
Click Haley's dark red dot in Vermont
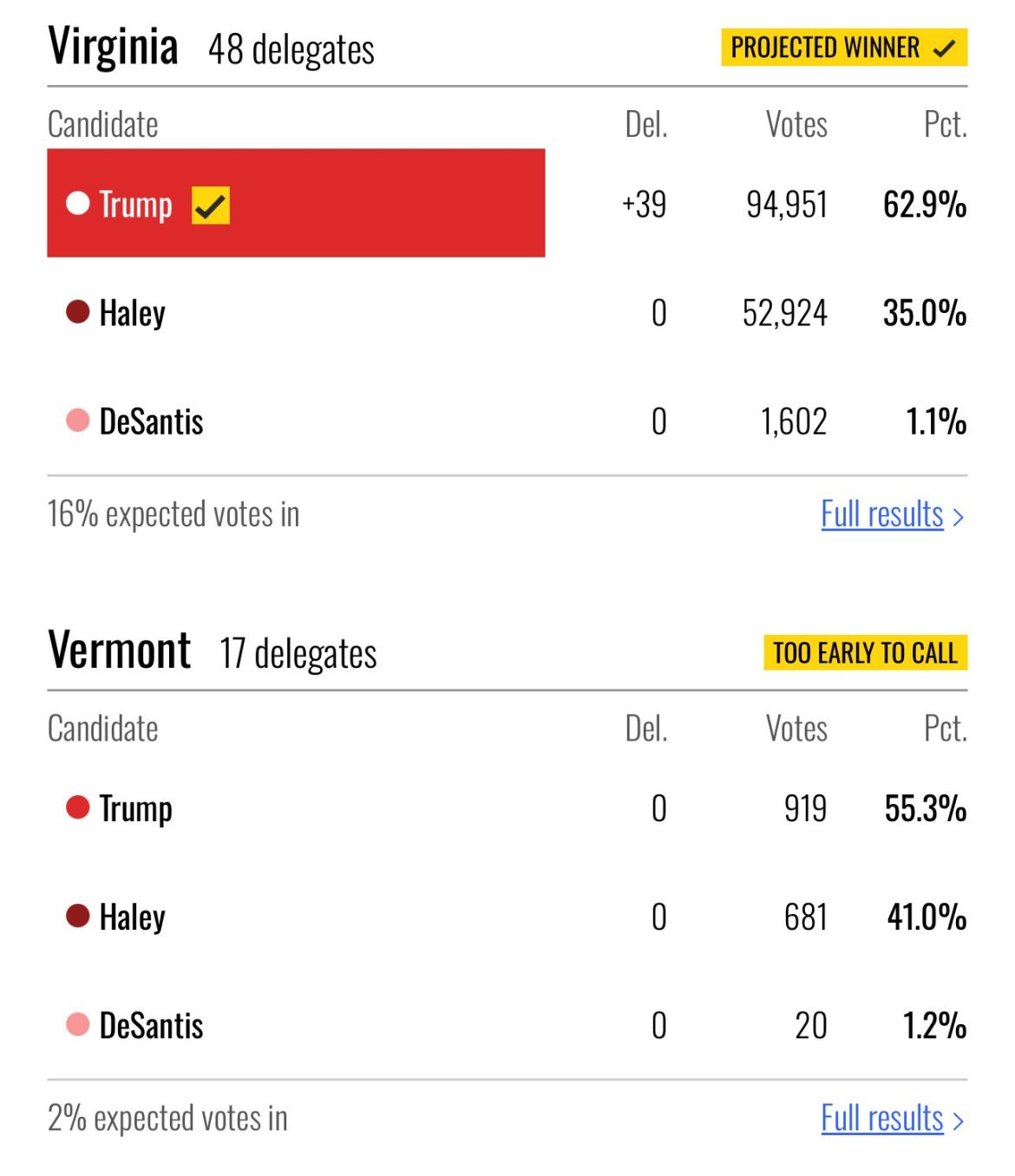click(78, 916)
